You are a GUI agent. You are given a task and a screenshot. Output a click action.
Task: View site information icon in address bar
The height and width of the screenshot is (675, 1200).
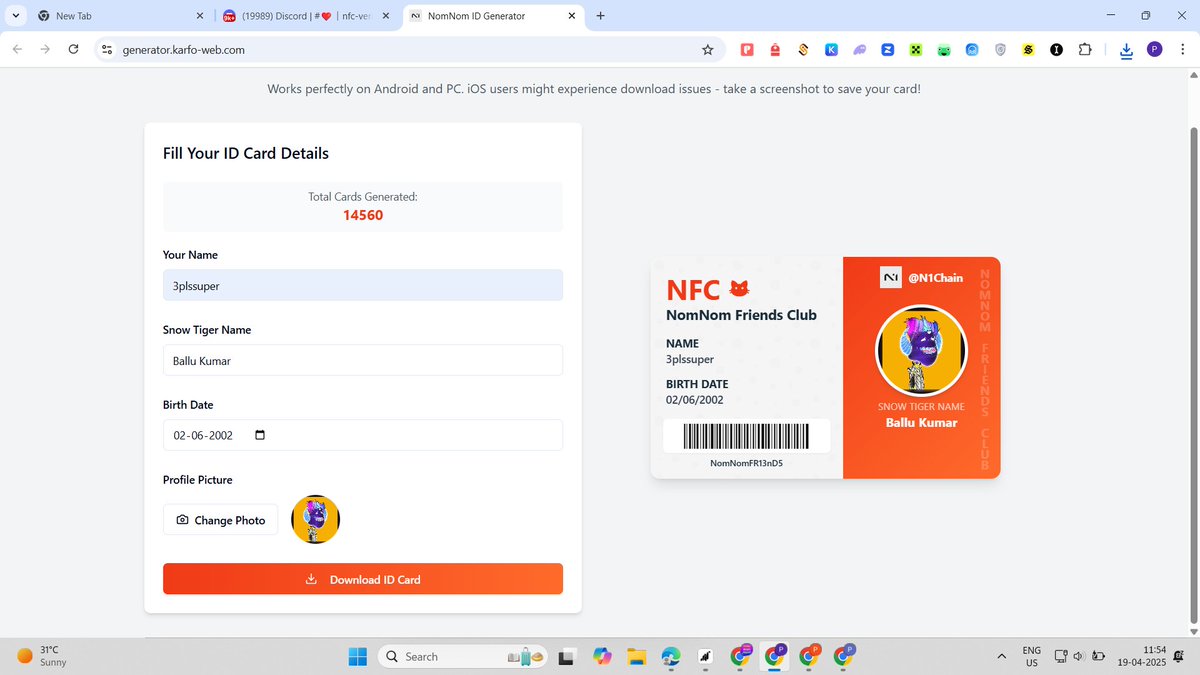(108, 49)
